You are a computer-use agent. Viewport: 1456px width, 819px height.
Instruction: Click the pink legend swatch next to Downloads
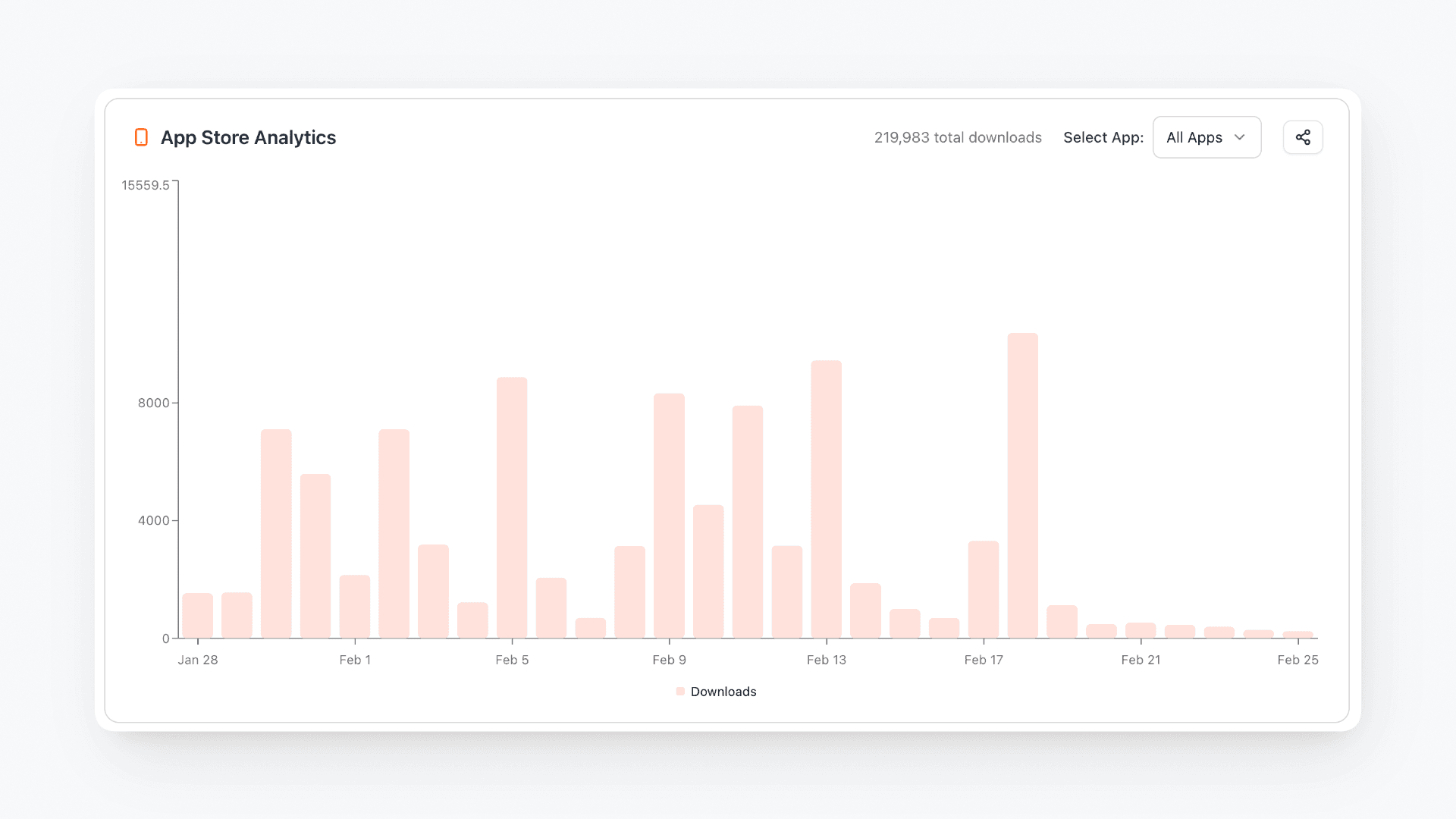[680, 691]
